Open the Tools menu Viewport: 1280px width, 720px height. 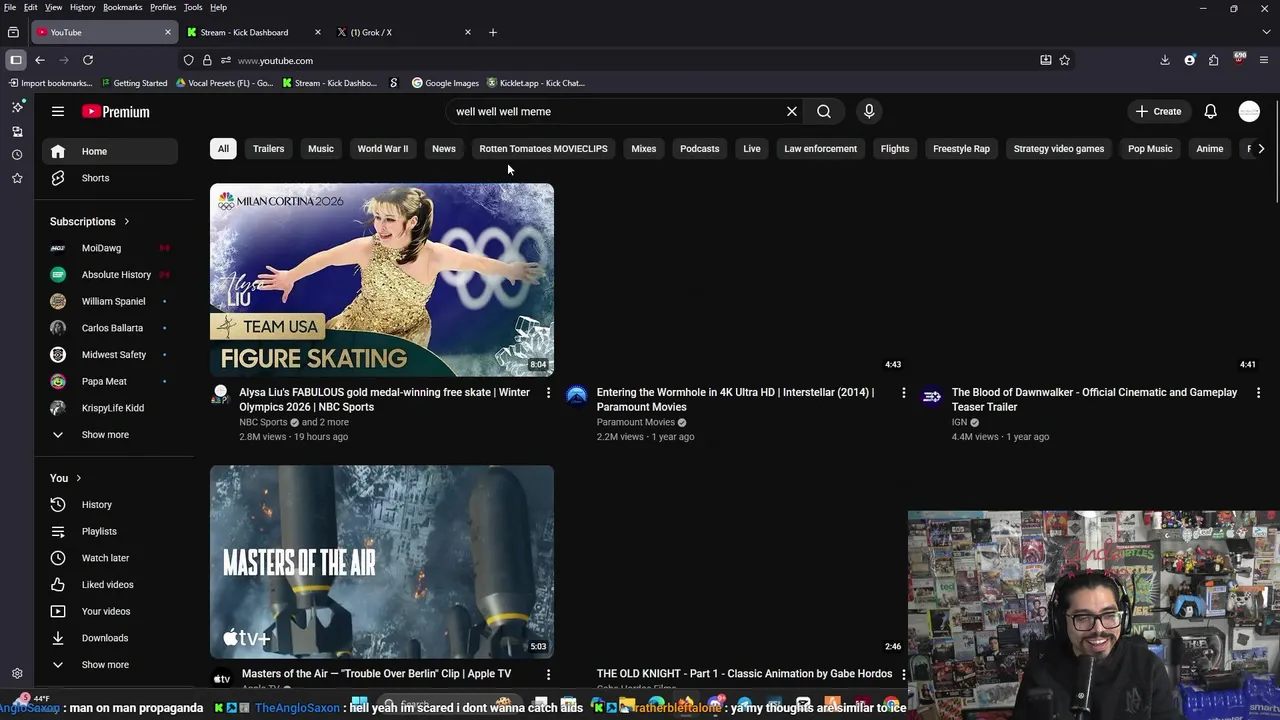(193, 7)
